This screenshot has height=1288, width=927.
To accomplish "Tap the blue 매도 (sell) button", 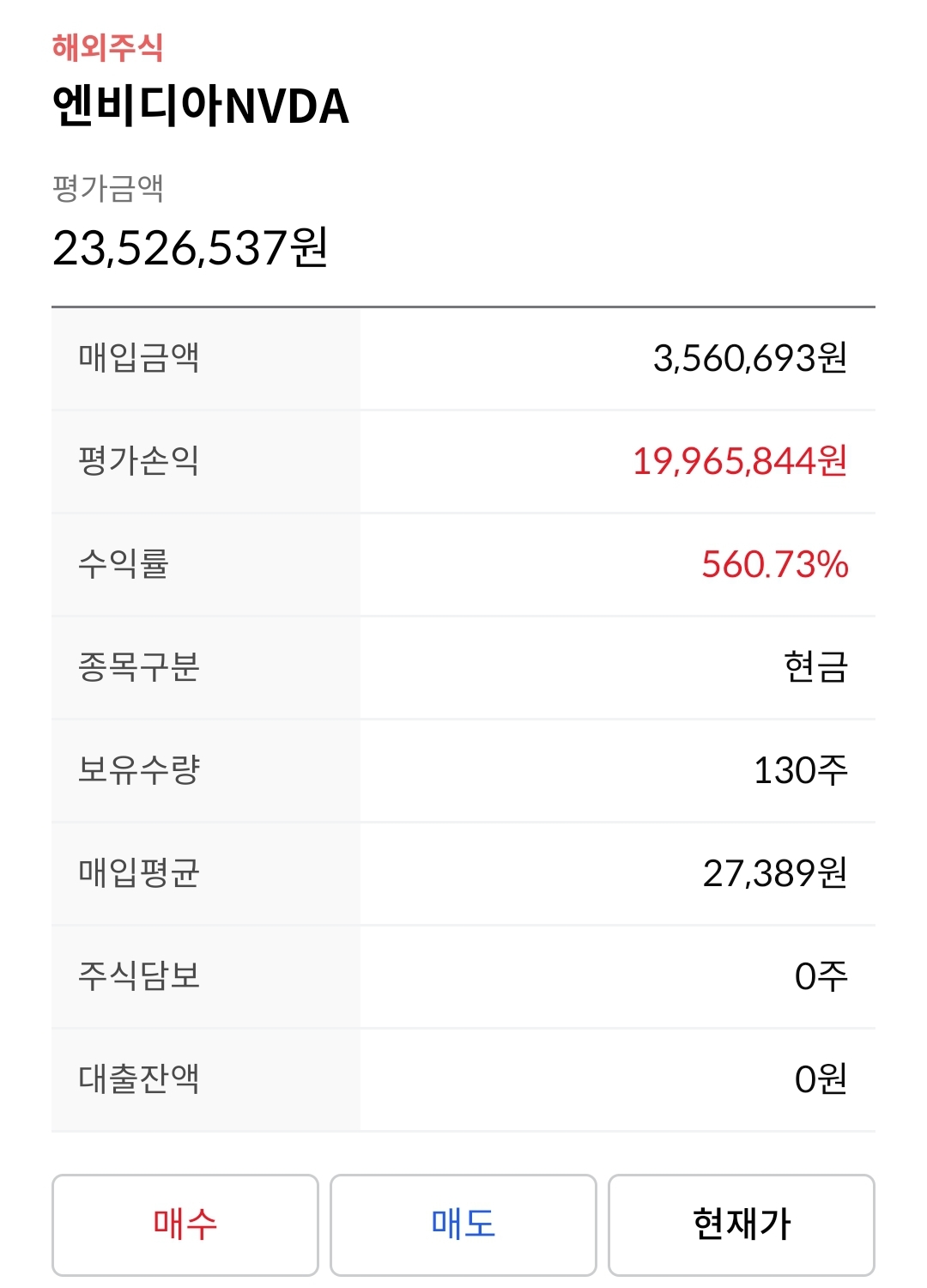I will point(463,1224).
